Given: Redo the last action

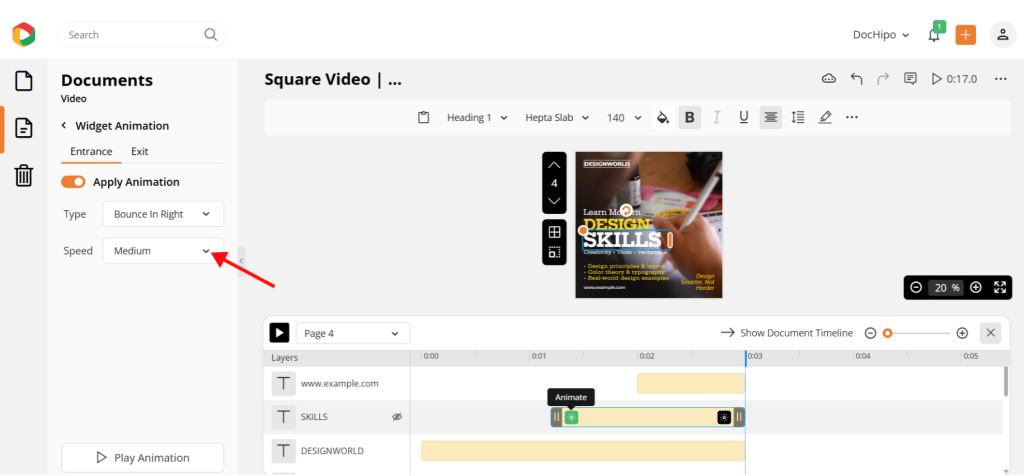Looking at the screenshot, I should [x=883, y=79].
